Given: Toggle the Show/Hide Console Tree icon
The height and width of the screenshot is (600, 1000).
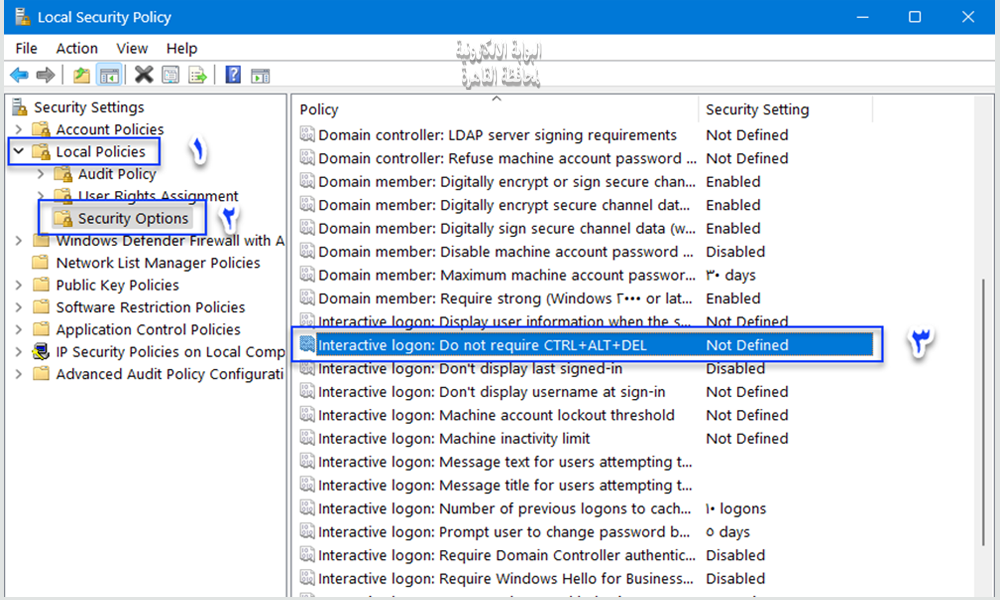Looking at the screenshot, I should tap(109, 74).
